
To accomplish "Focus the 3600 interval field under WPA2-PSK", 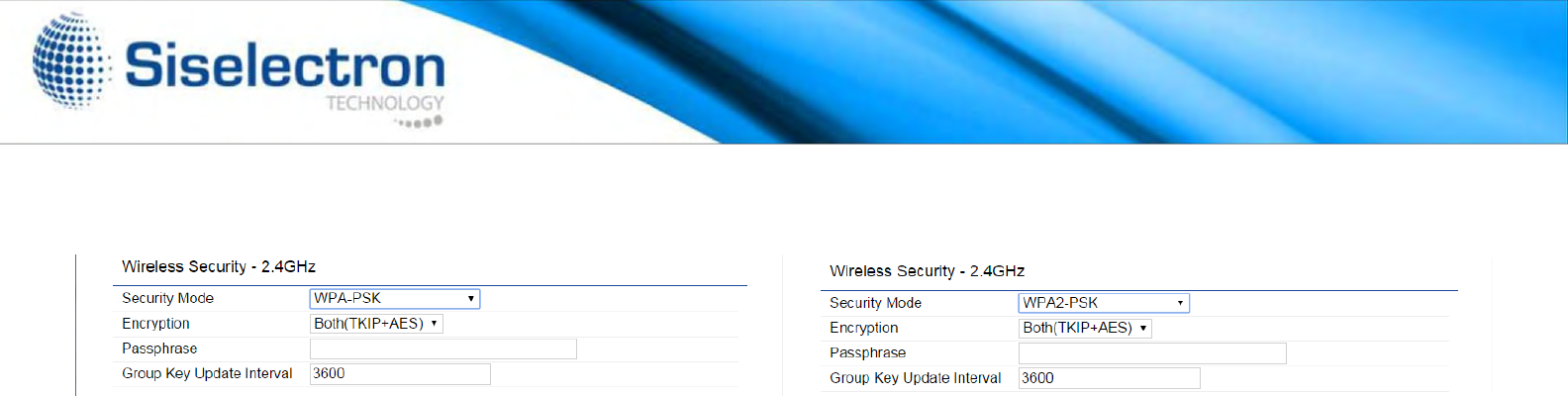I will (1109, 378).
